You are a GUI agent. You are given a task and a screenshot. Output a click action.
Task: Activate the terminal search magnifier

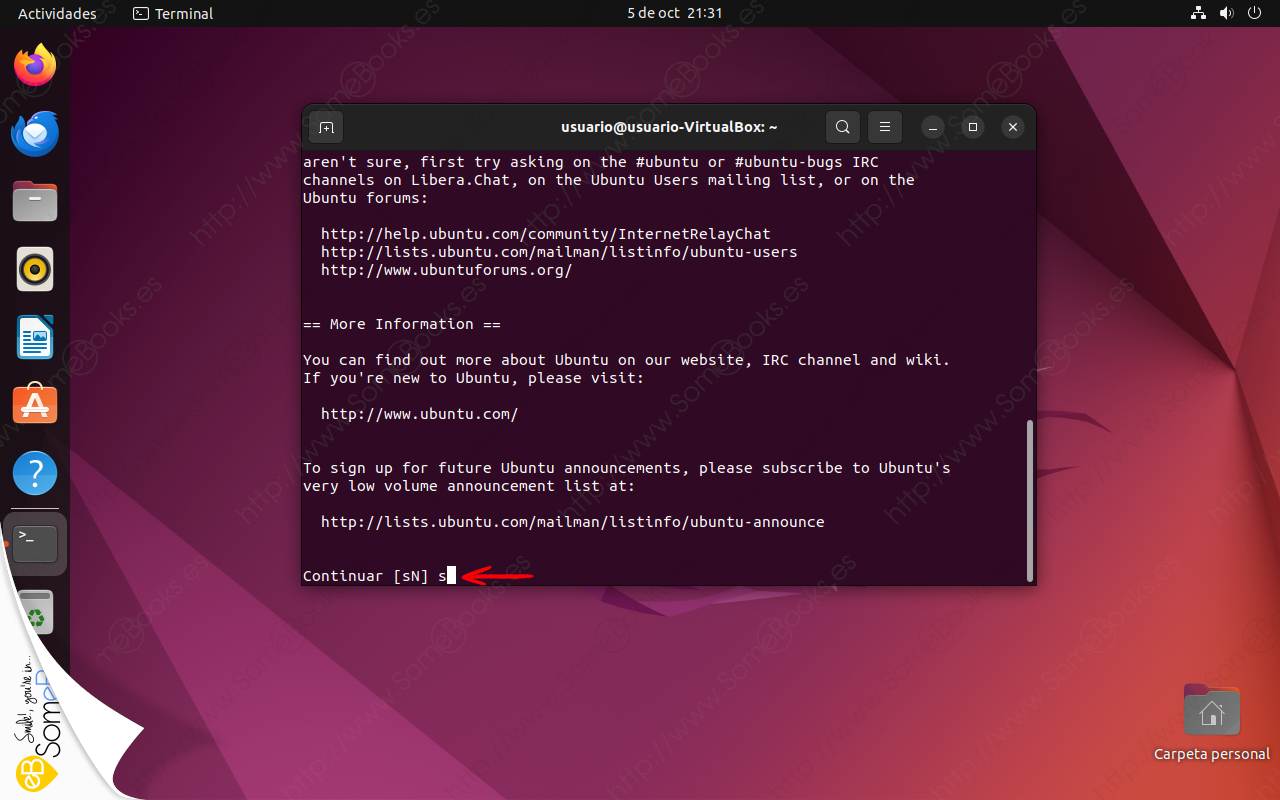coord(842,127)
